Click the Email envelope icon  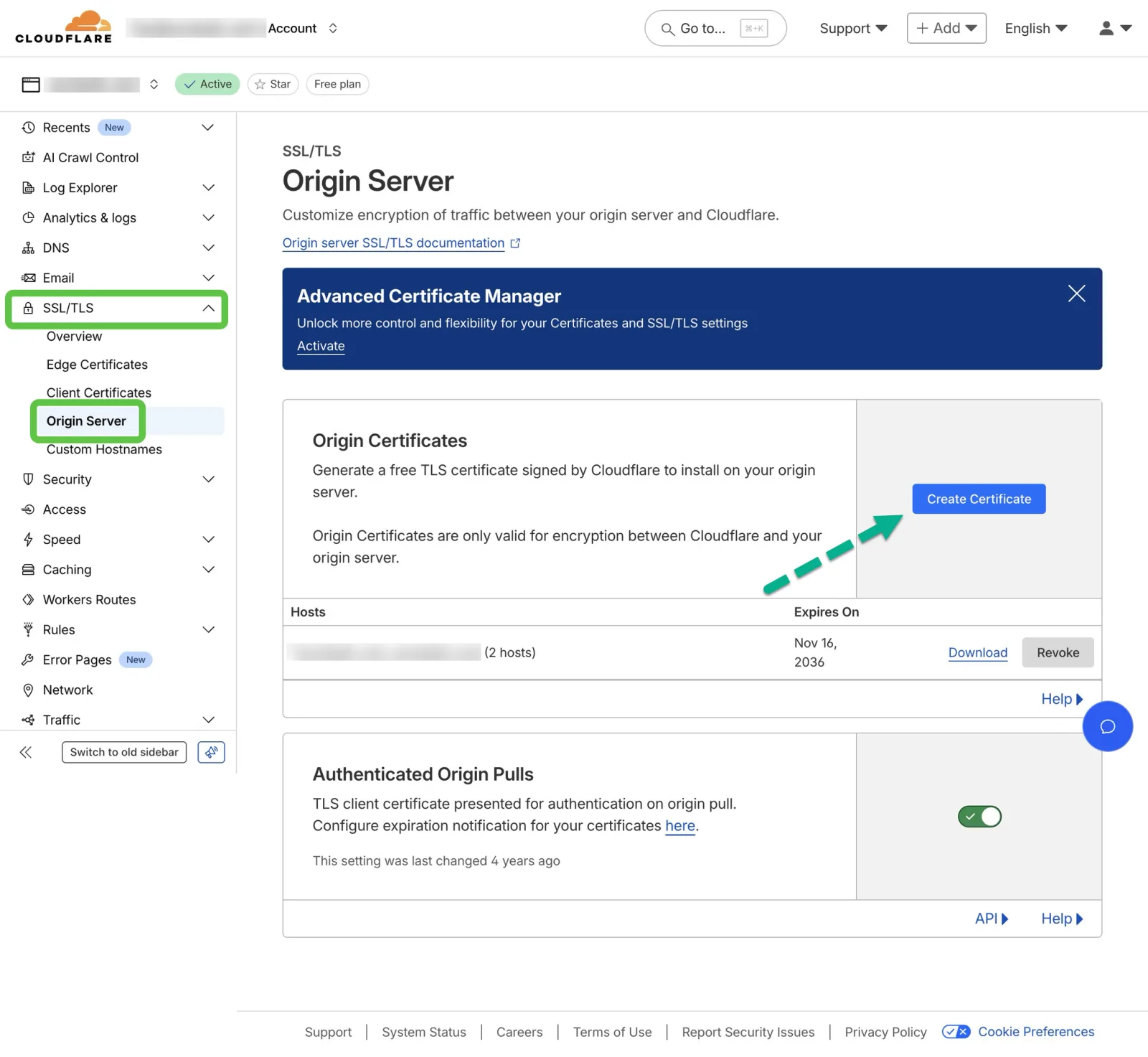[x=29, y=278]
